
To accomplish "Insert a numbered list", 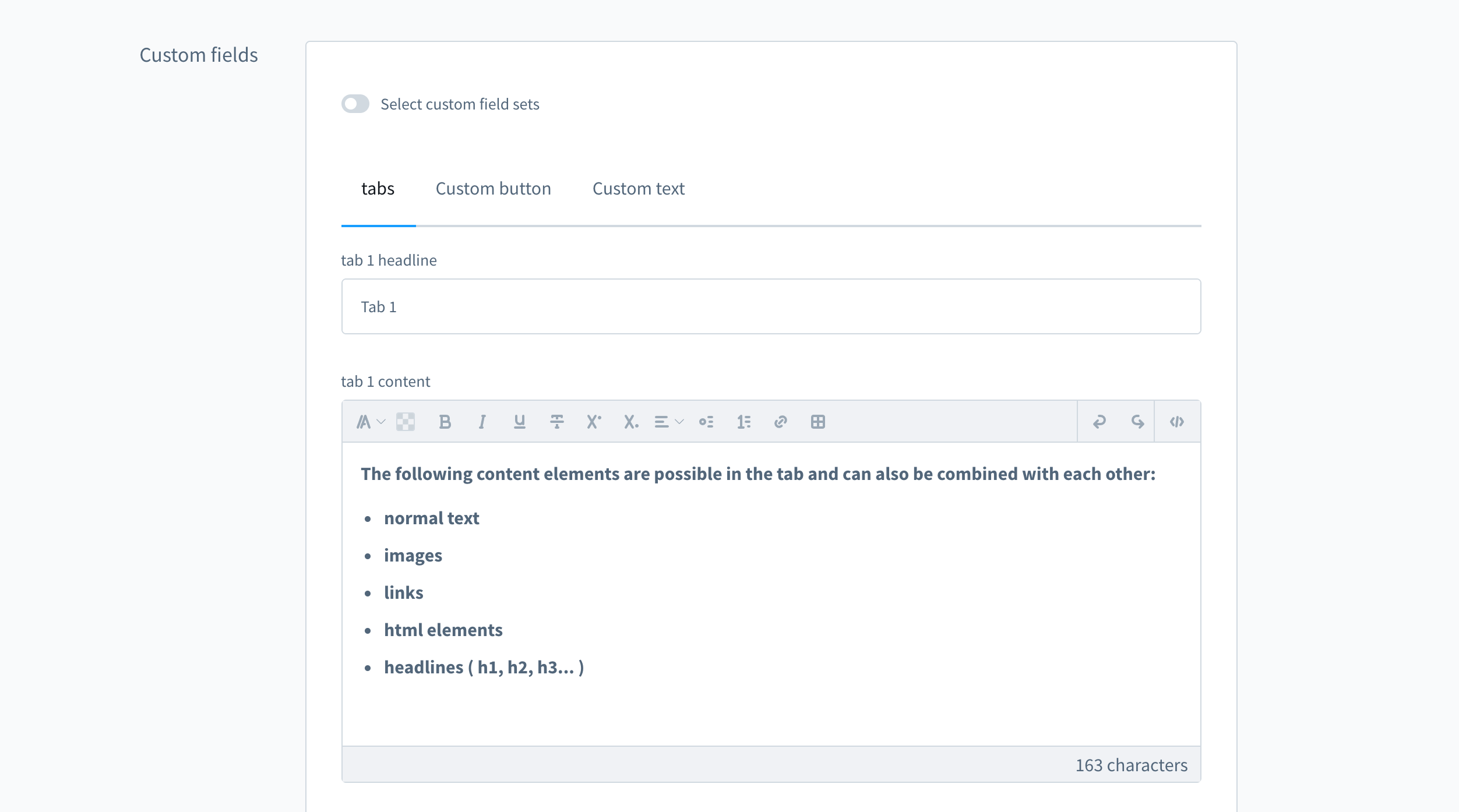I will (x=743, y=422).
